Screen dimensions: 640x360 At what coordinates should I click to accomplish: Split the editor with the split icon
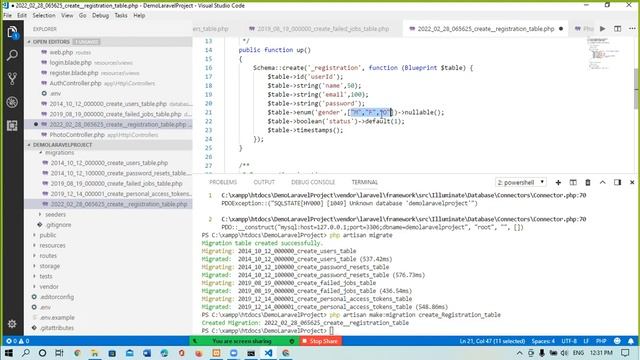coord(618,29)
